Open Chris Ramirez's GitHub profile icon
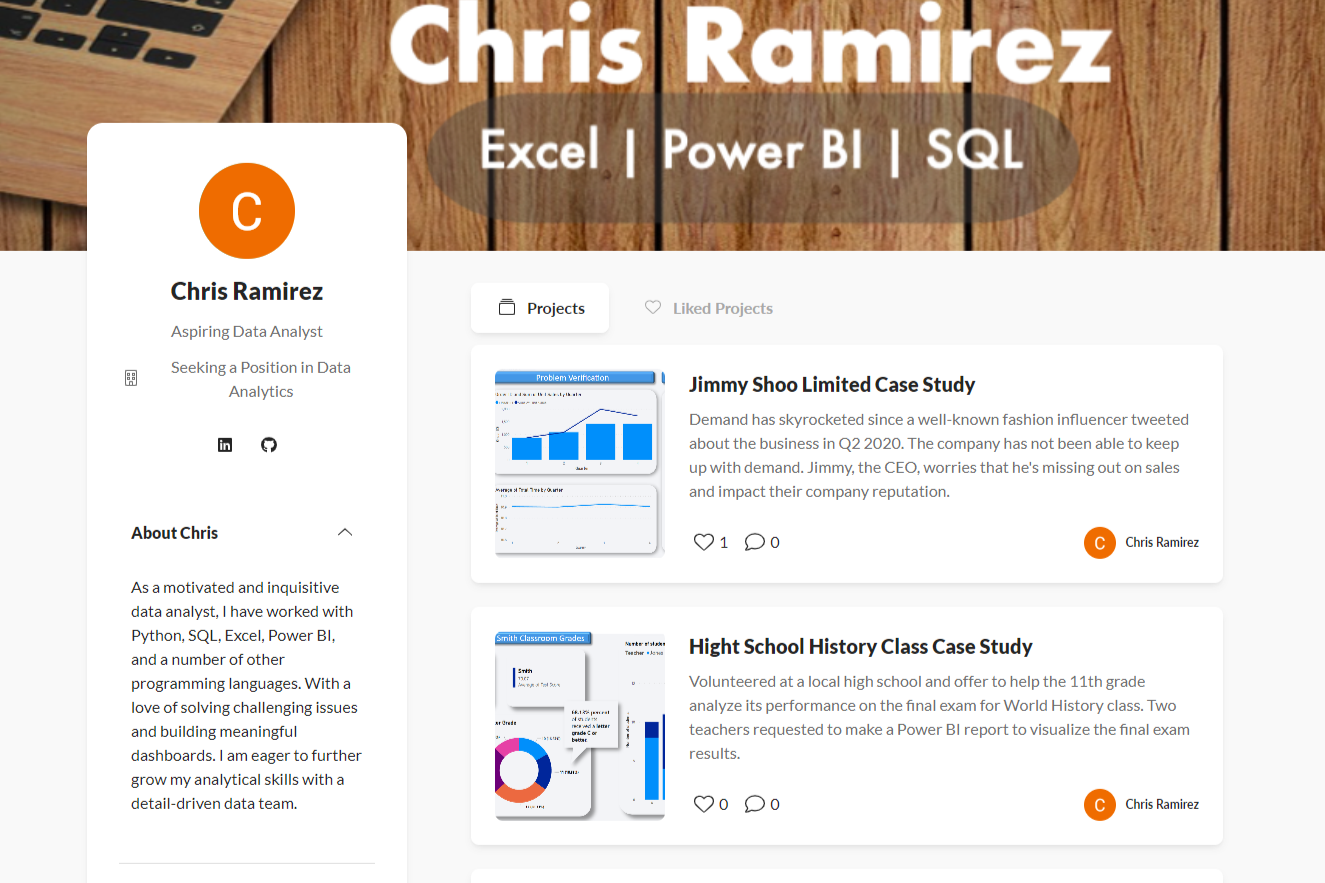 [269, 445]
